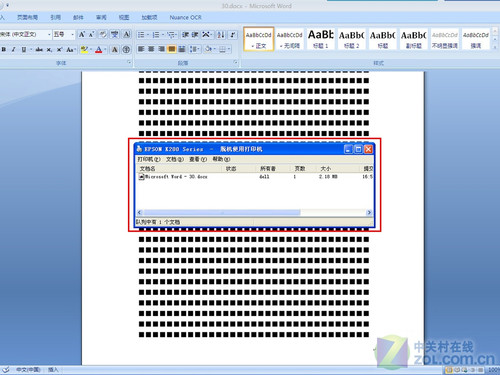Apply the 无间隔 style from gallery

pos(289,39)
